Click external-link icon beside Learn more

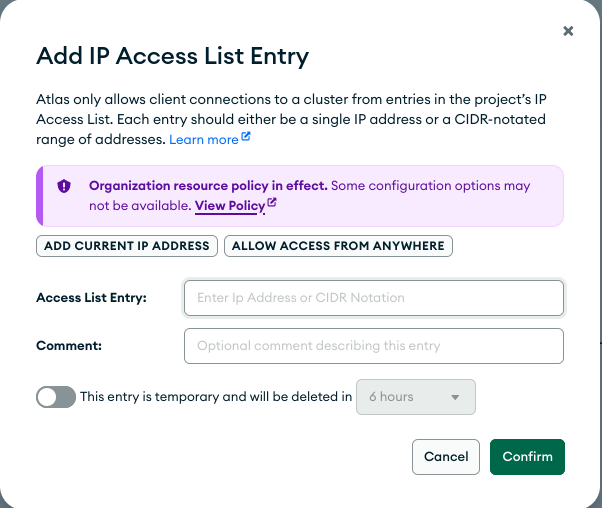coord(246,139)
